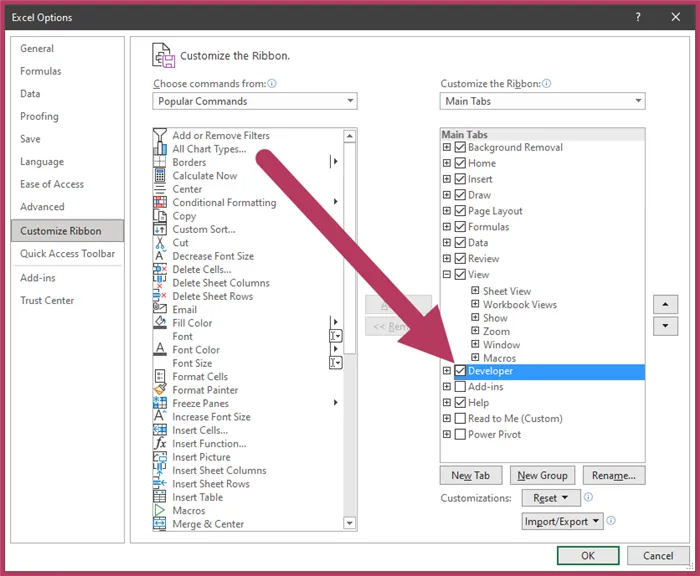Enable the Add-ins checkbox
The height and width of the screenshot is (576, 700).
pyautogui.click(x=460, y=387)
